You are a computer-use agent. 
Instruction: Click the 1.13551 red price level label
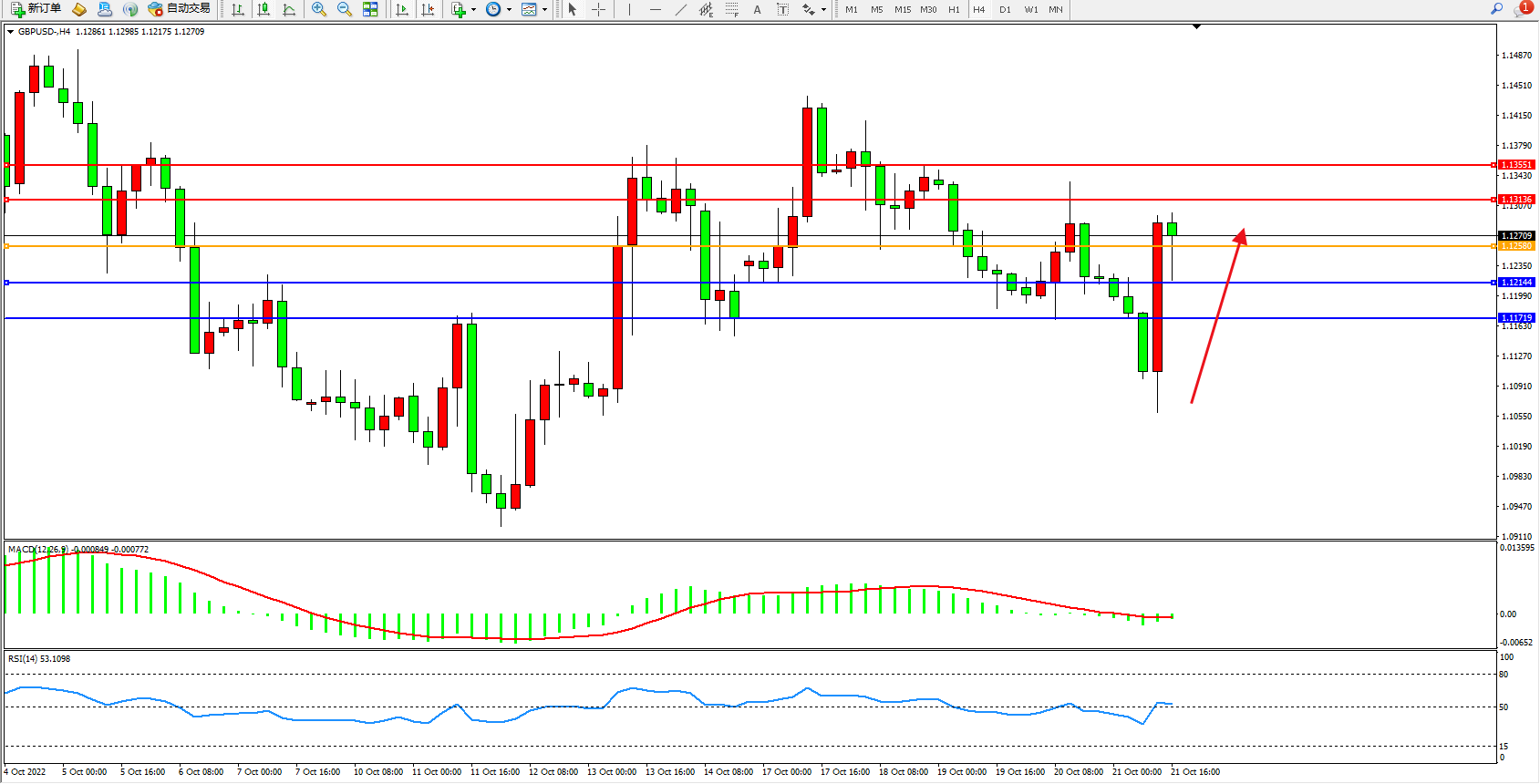click(x=1516, y=165)
